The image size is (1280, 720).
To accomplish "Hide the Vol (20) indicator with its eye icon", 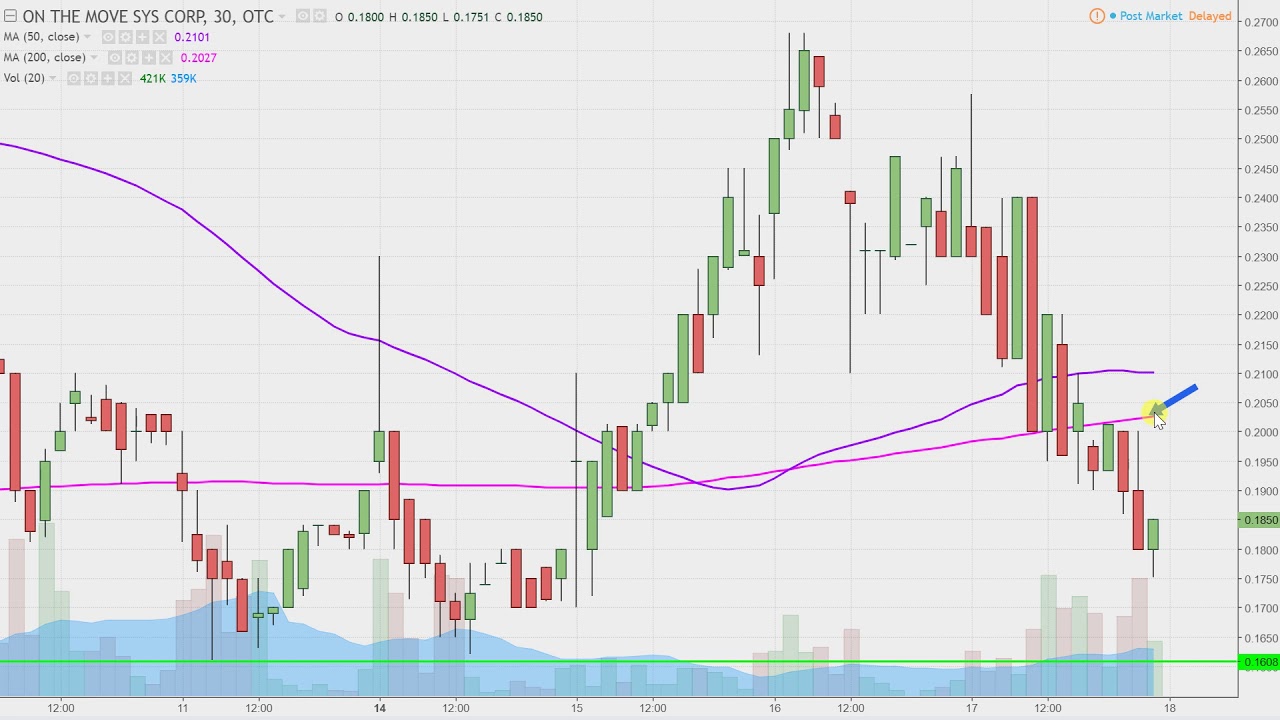I will (74, 78).
